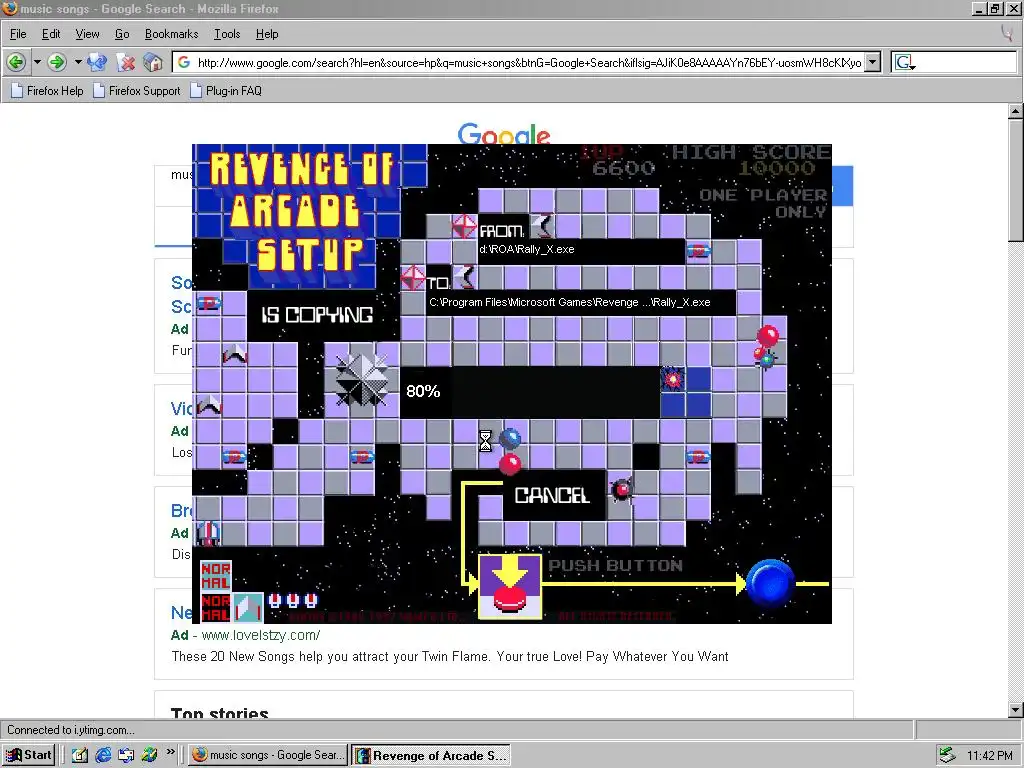
Task: Open the Tools menu
Action: 227,34
